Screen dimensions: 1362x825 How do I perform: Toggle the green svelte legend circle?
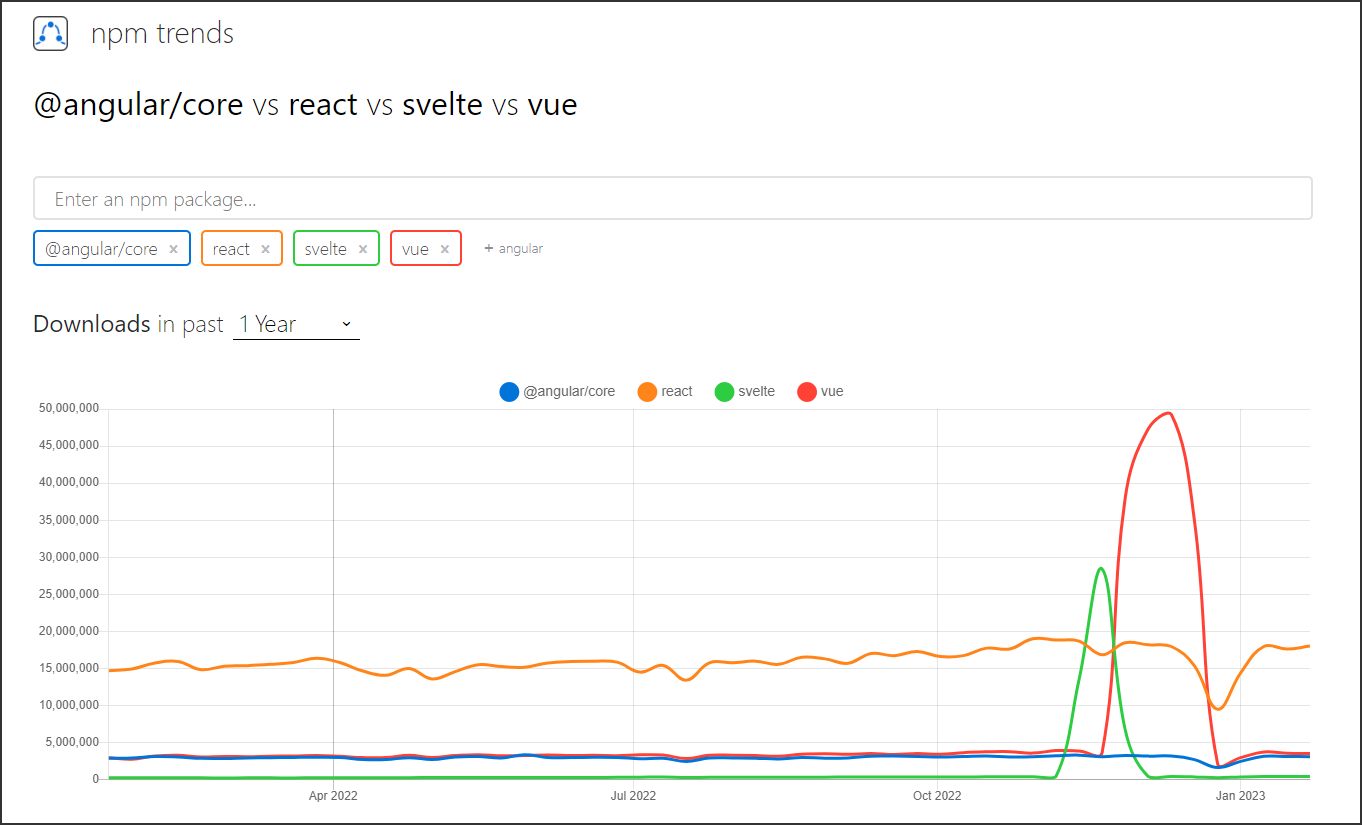[x=724, y=392]
